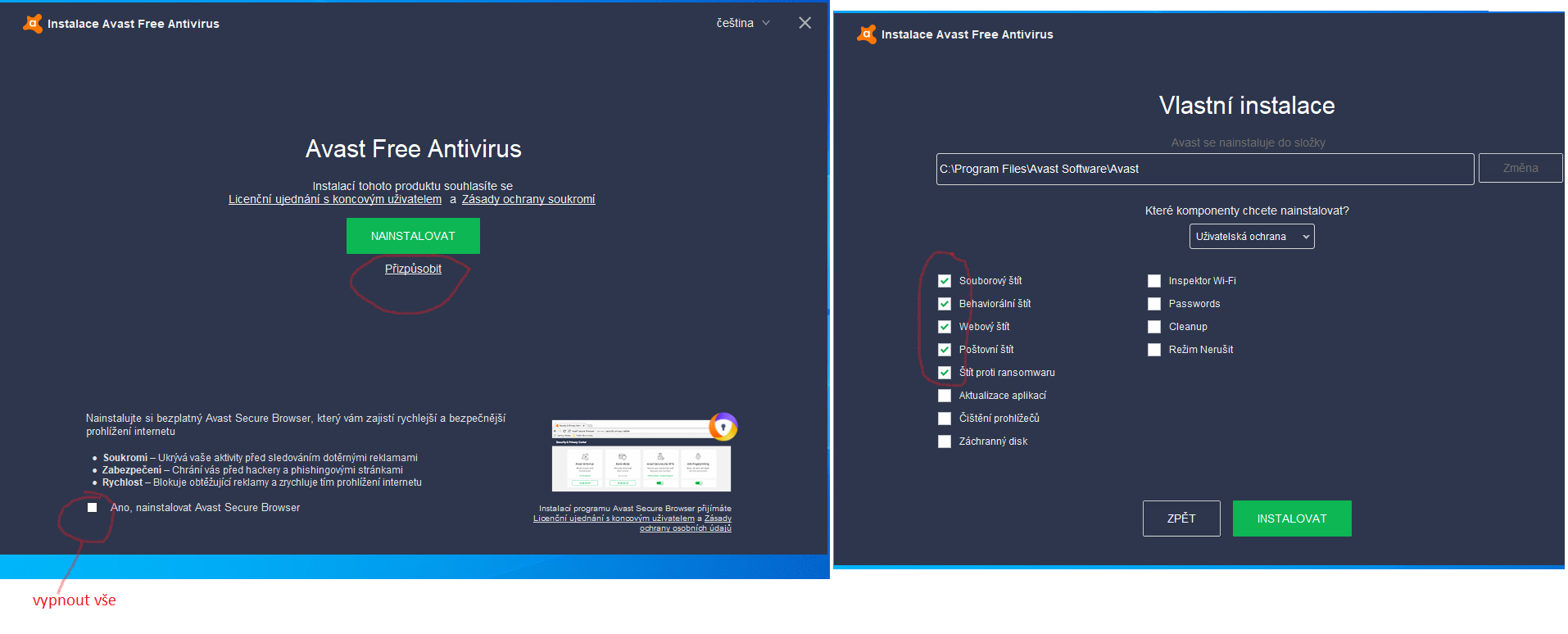This screenshot has height=634, width=1568.
Task: Click the green NAINSTALOVAT button
Action: (413, 236)
